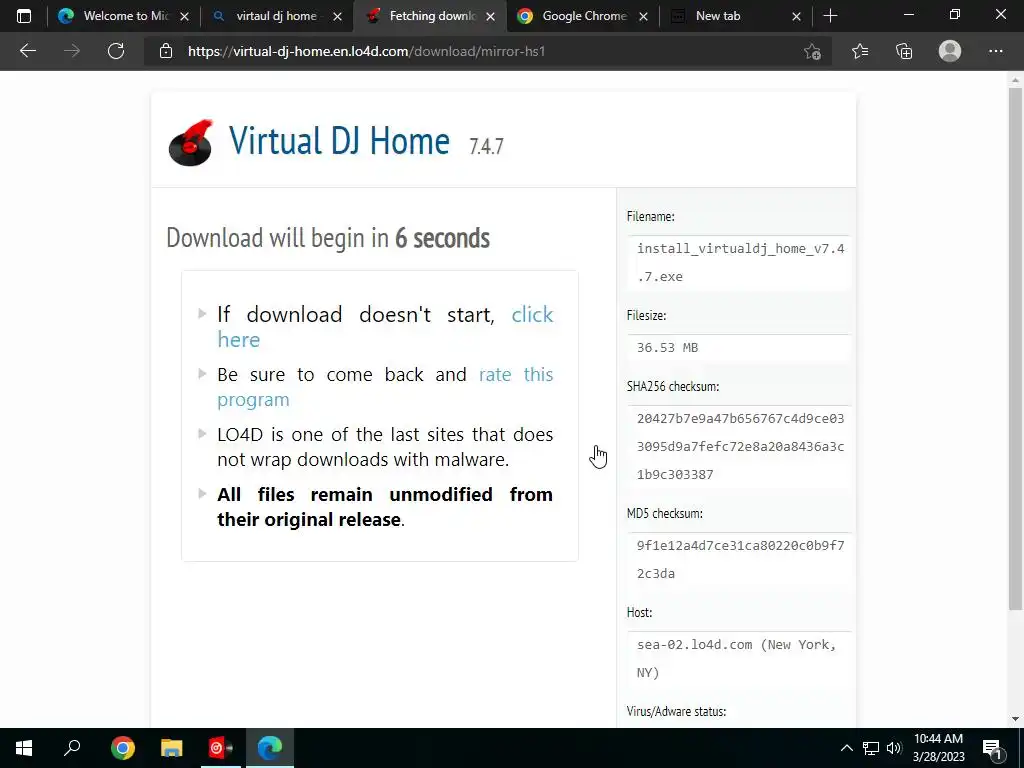Close the 'virtaul dj home' tab
1024x768 pixels.
337,16
